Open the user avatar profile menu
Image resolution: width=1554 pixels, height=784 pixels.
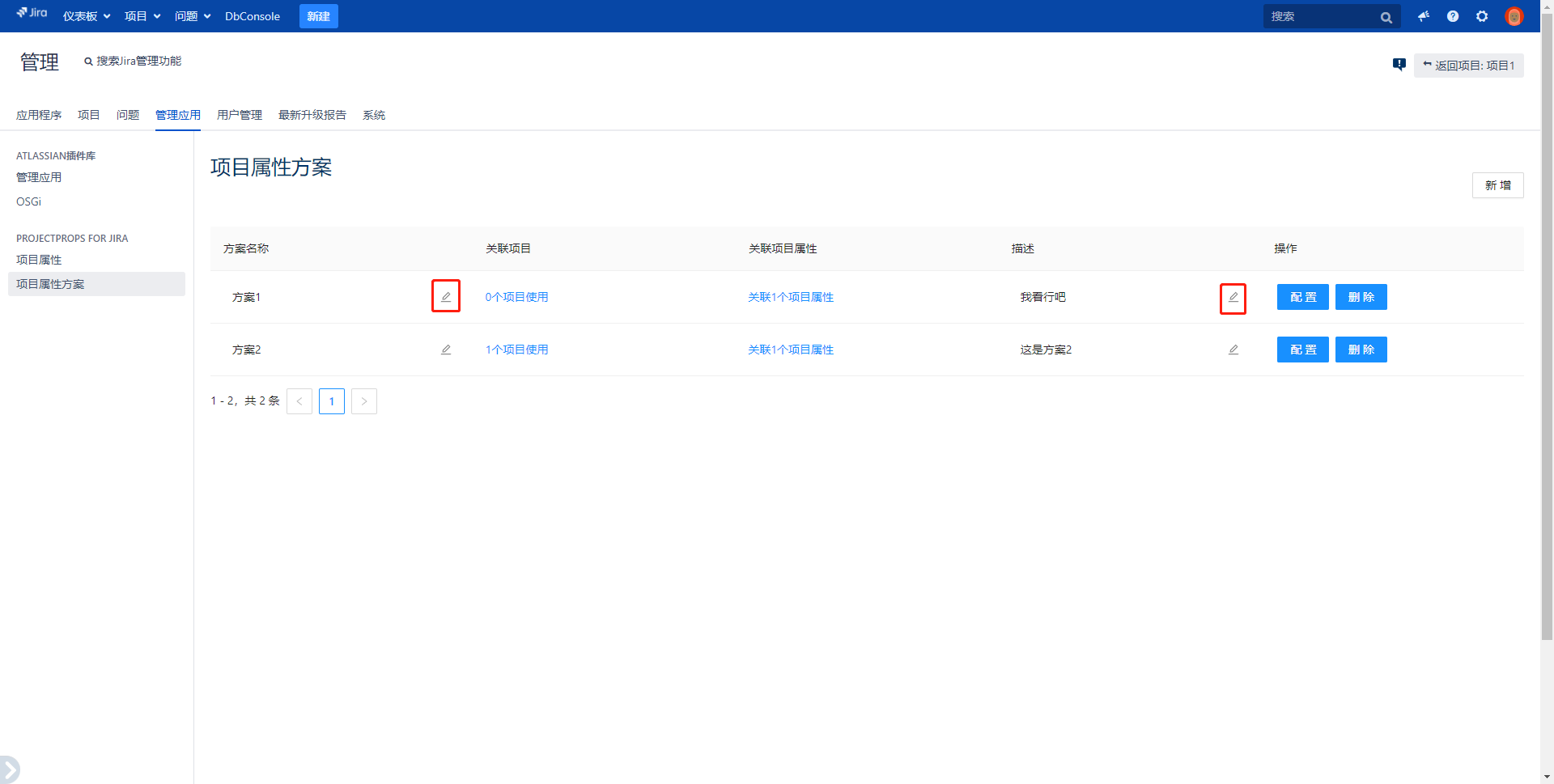click(x=1514, y=16)
